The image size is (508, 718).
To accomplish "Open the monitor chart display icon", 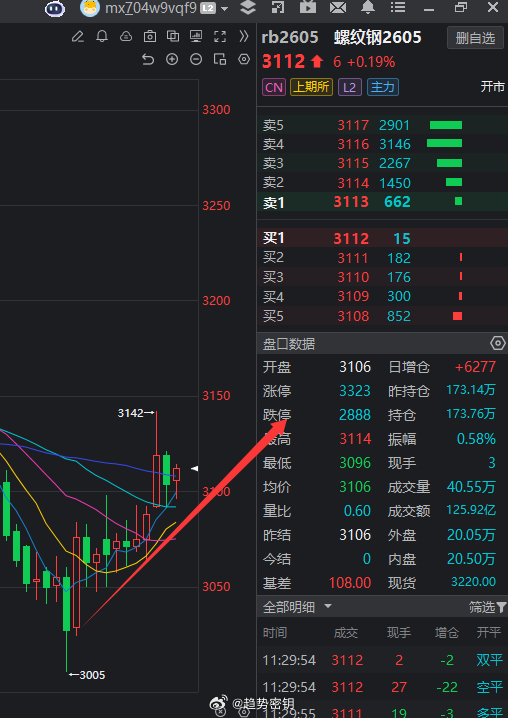I will [x=197, y=36].
